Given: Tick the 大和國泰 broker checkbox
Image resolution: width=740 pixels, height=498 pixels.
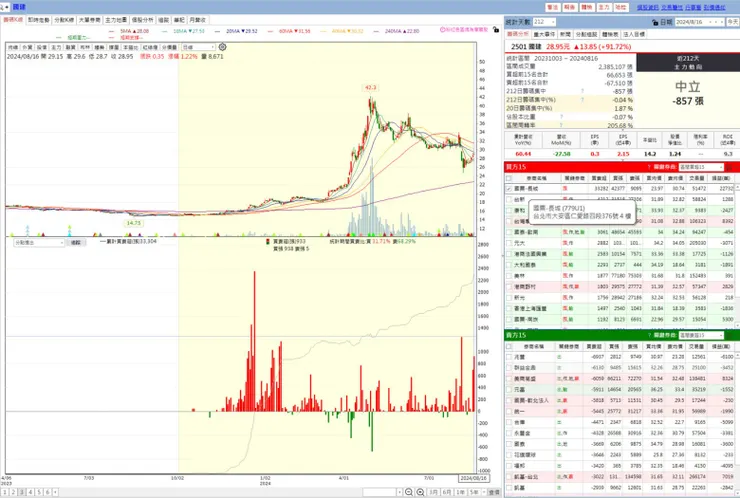Looking at the screenshot, I should click(509, 265).
